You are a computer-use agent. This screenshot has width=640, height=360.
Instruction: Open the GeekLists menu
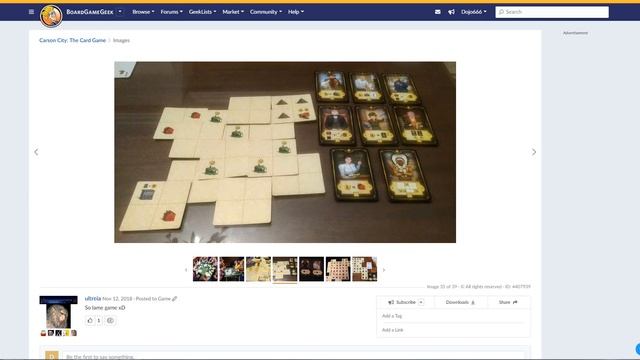click(202, 12)
